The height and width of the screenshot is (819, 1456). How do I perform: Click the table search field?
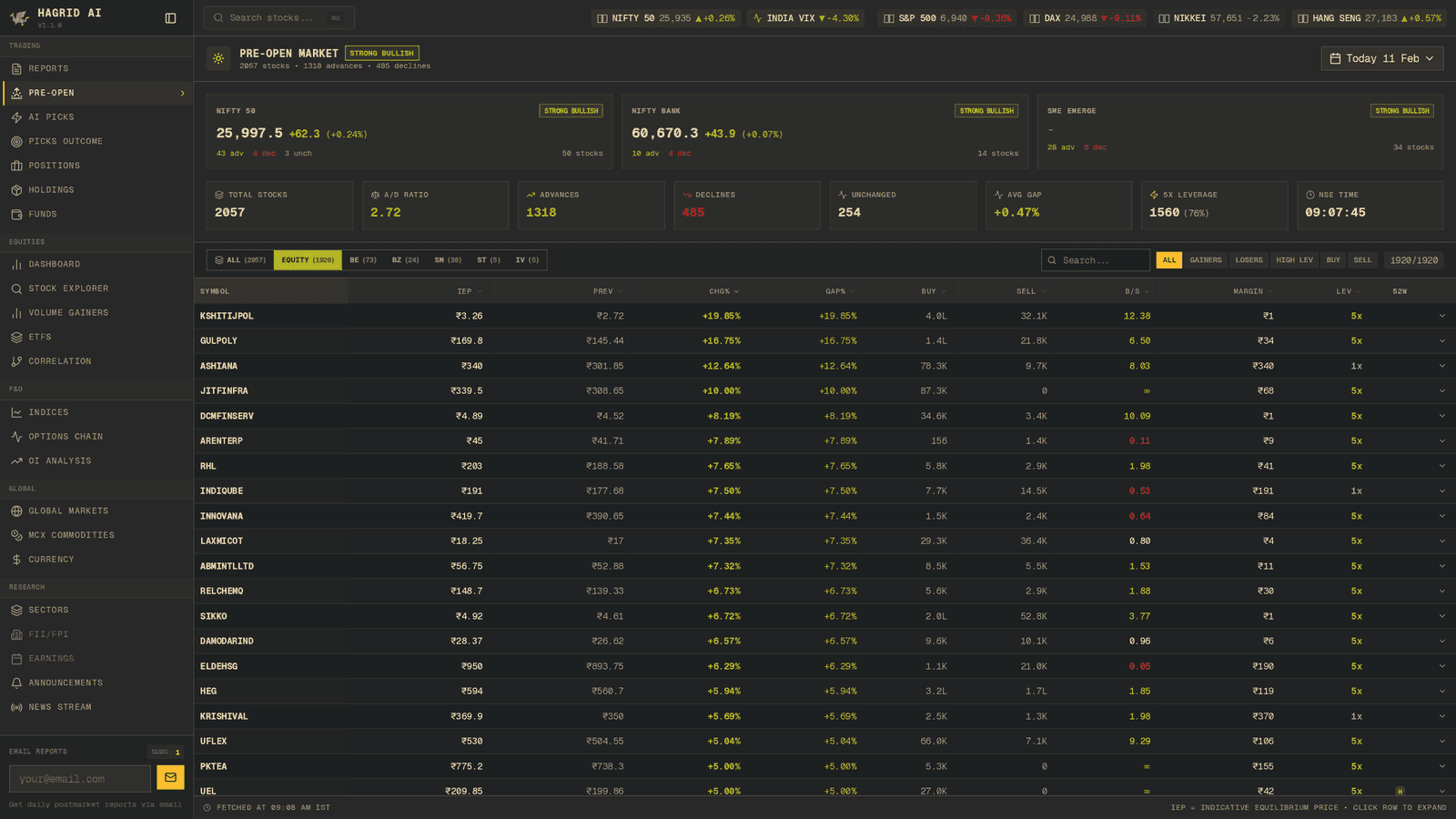[x=1096, y=260]
